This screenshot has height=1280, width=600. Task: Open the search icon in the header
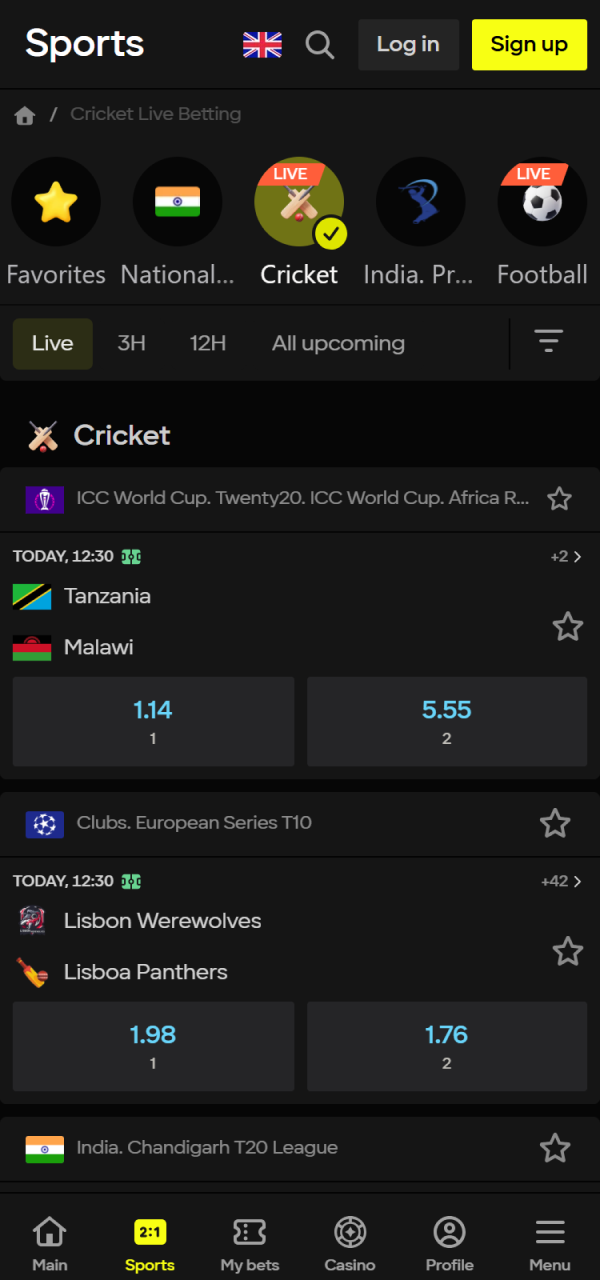(320, 44)
